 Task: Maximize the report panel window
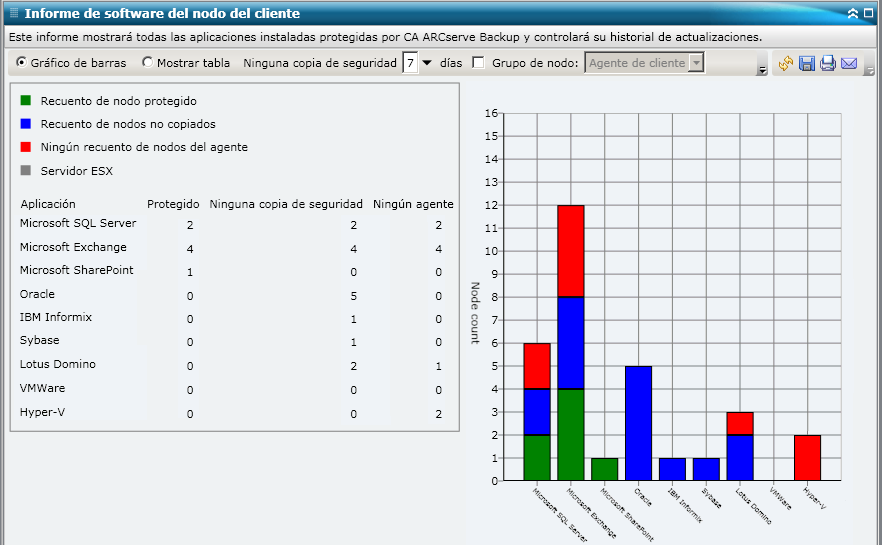(x=869, y=13)
